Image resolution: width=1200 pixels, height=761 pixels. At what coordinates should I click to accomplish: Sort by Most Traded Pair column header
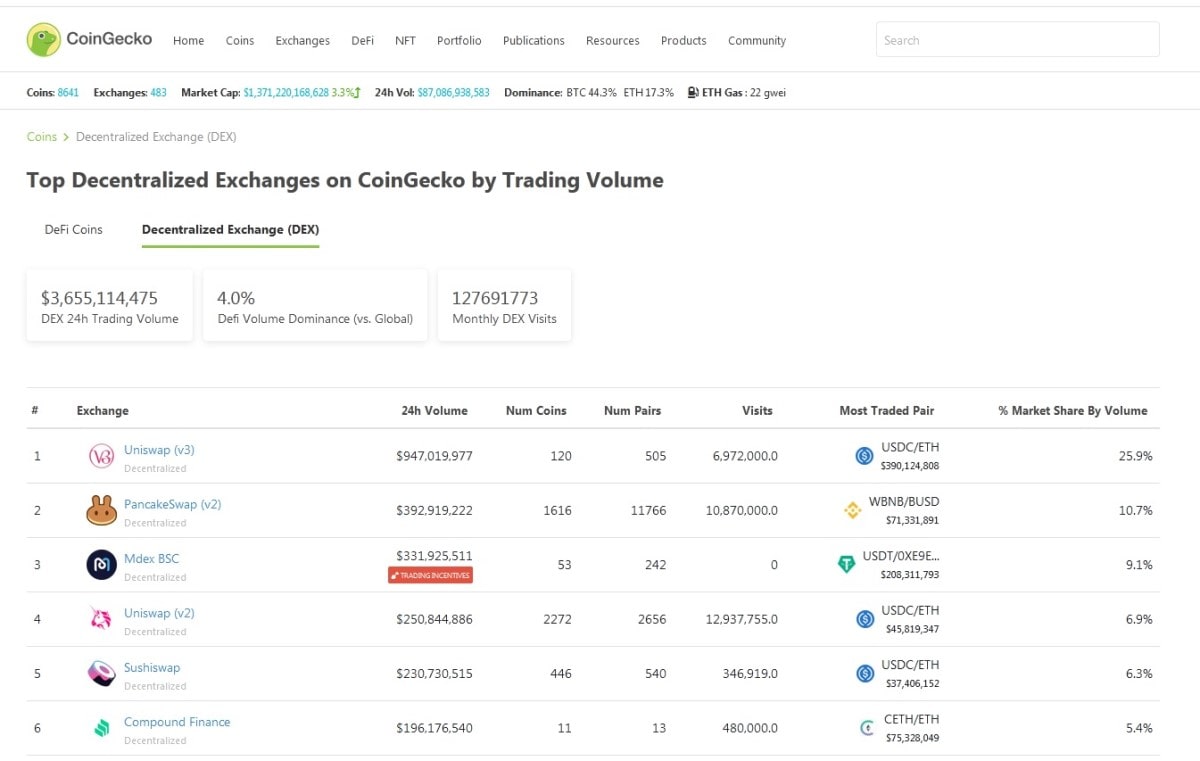[x=887, y=410]
